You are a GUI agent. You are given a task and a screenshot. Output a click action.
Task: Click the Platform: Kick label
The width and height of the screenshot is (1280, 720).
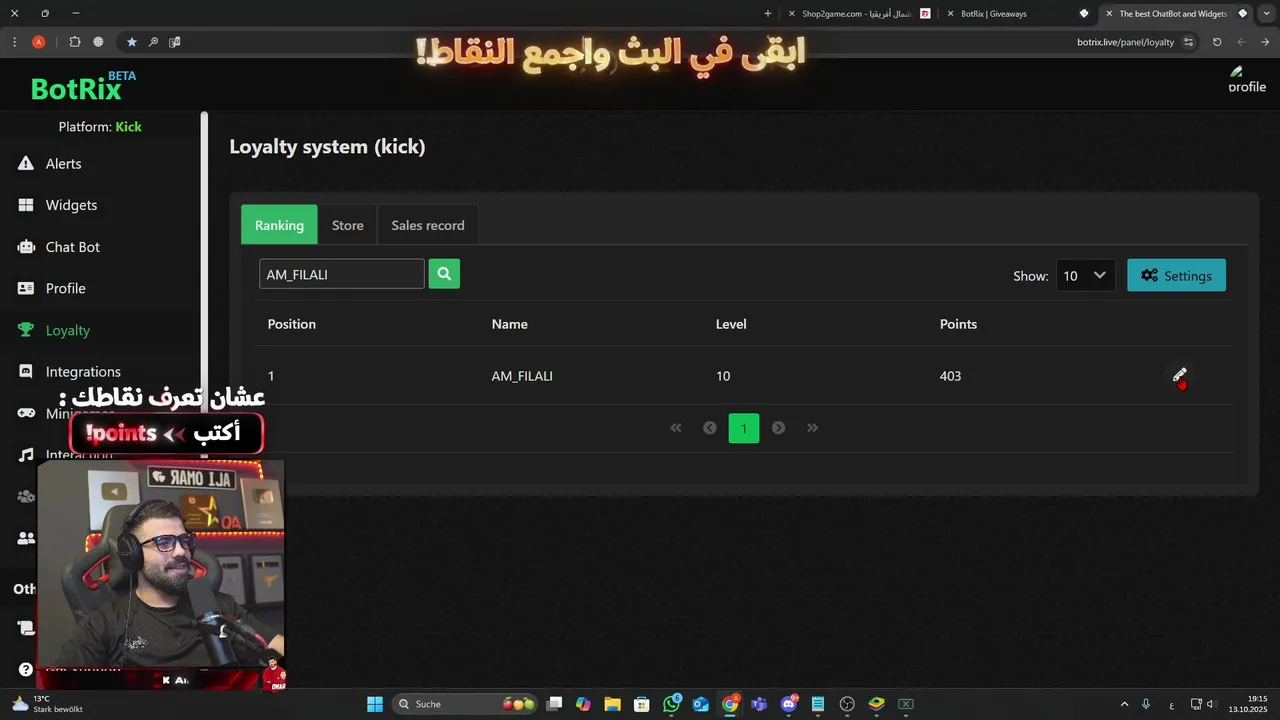pyautogui.click(x=100, y=127)
